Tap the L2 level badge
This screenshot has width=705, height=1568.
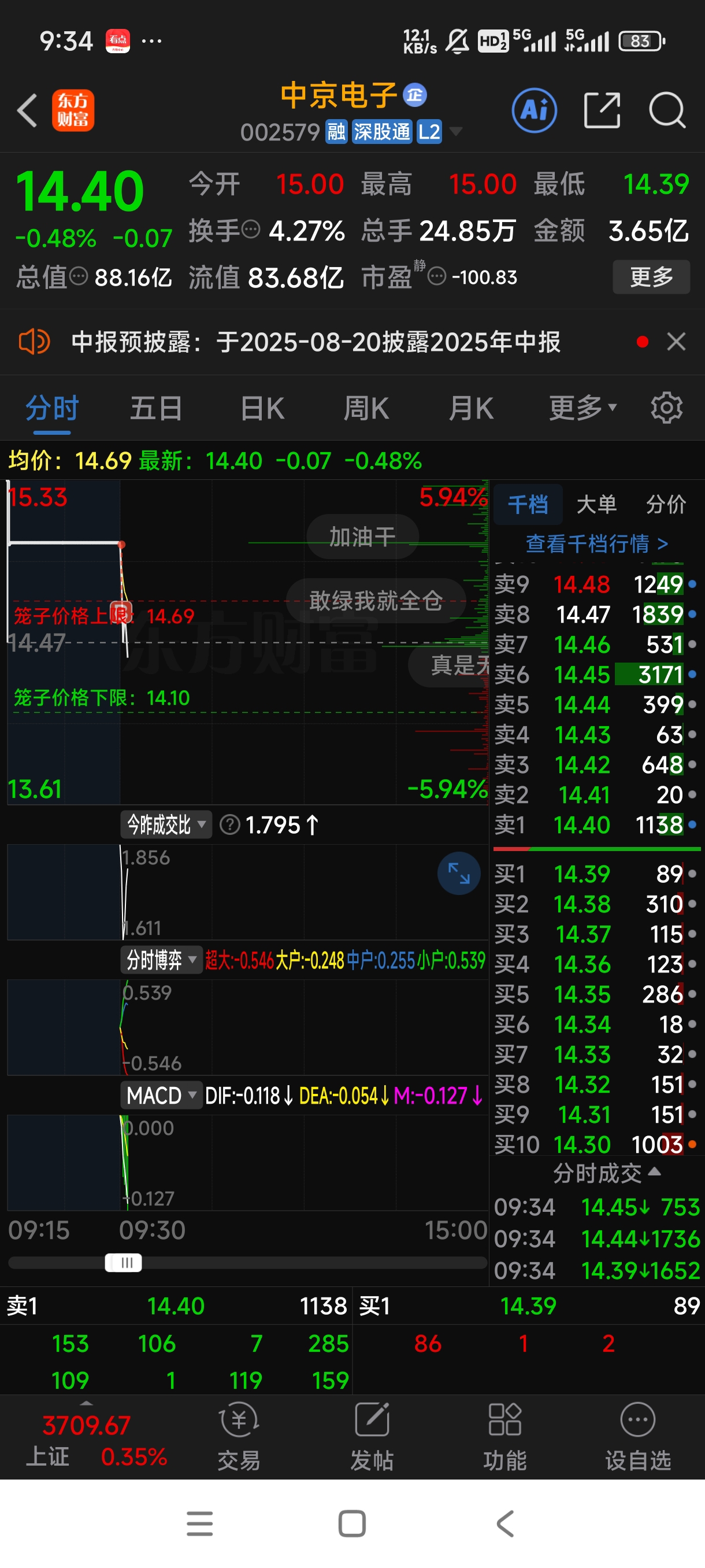click(429, 132)
